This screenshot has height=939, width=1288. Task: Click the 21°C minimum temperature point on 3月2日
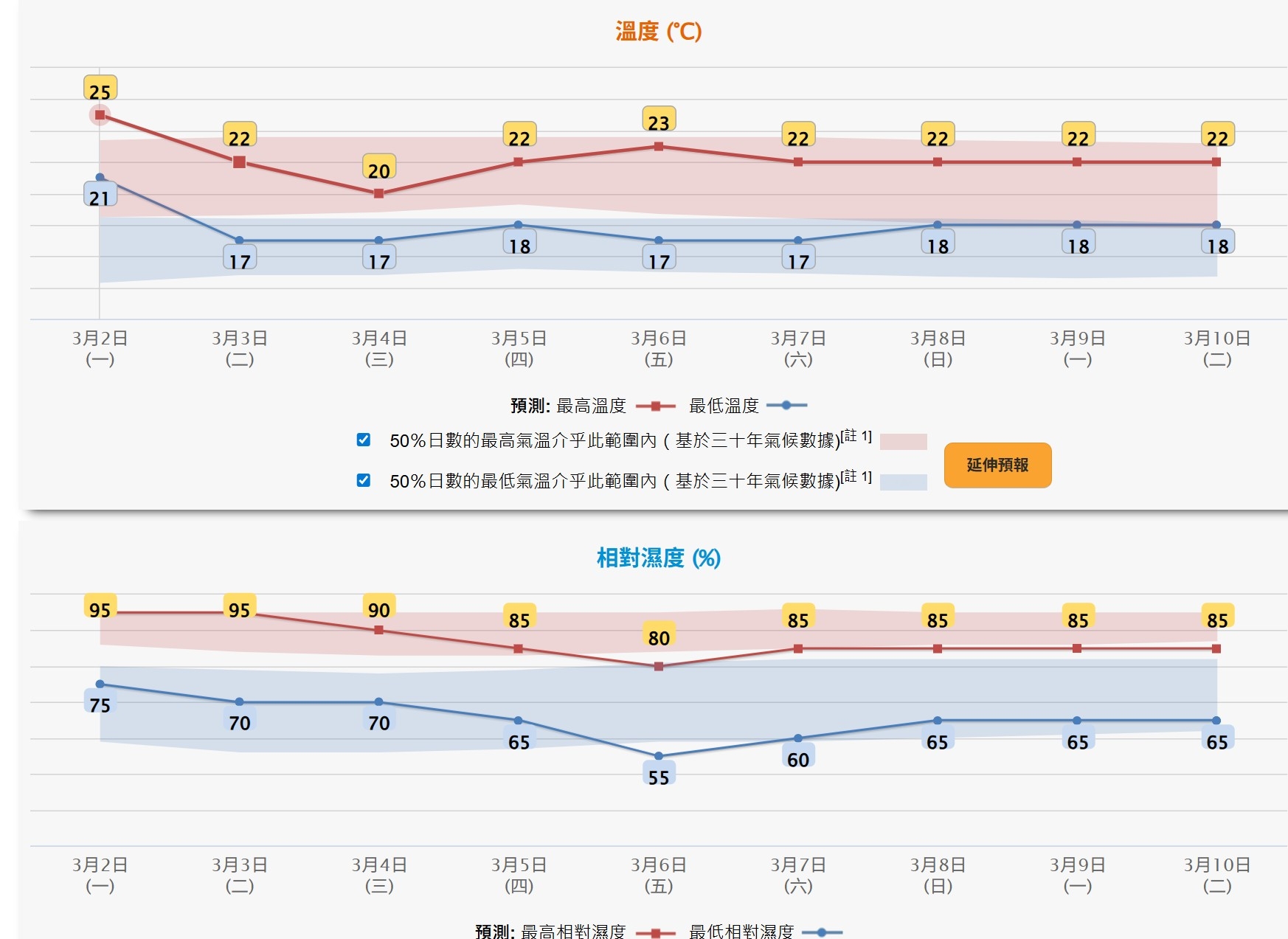100,178
